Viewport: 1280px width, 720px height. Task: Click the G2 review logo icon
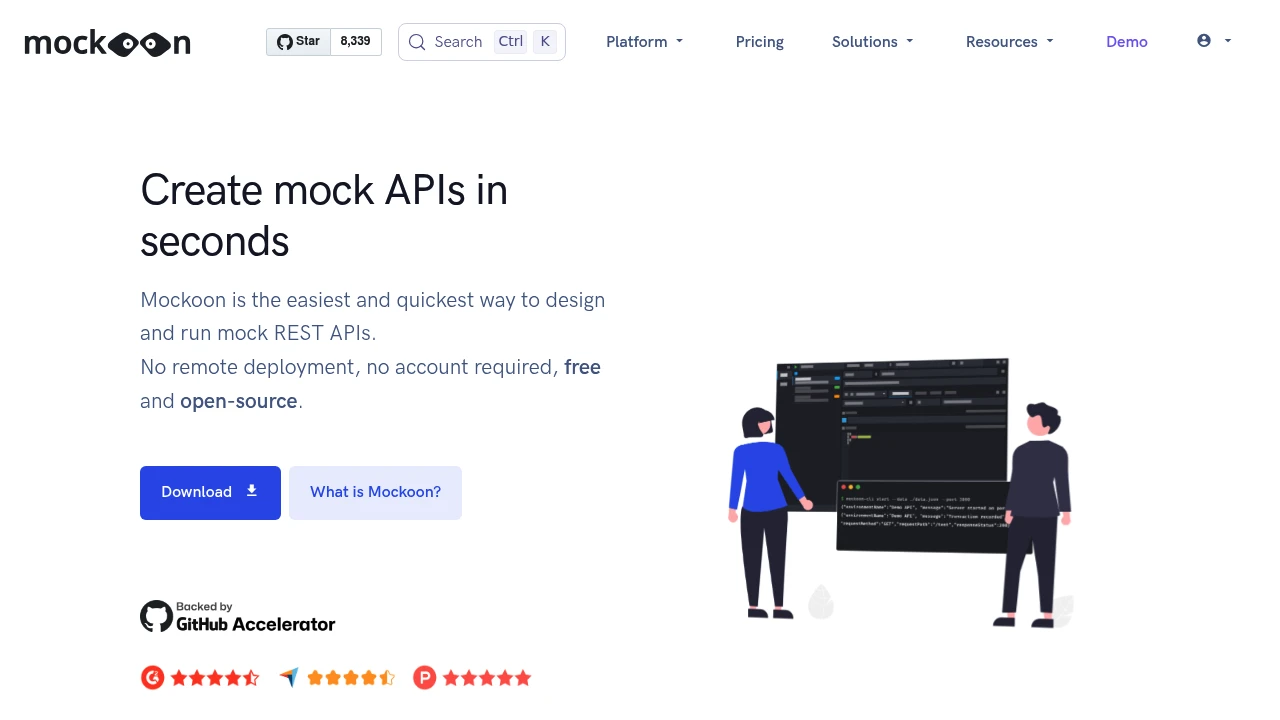[x=152, y=678]
